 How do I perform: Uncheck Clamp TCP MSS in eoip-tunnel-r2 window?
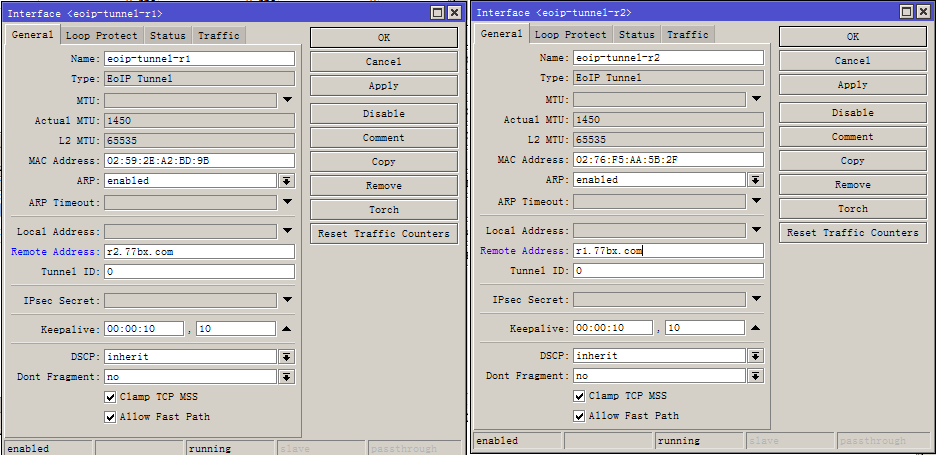point(579,396)
